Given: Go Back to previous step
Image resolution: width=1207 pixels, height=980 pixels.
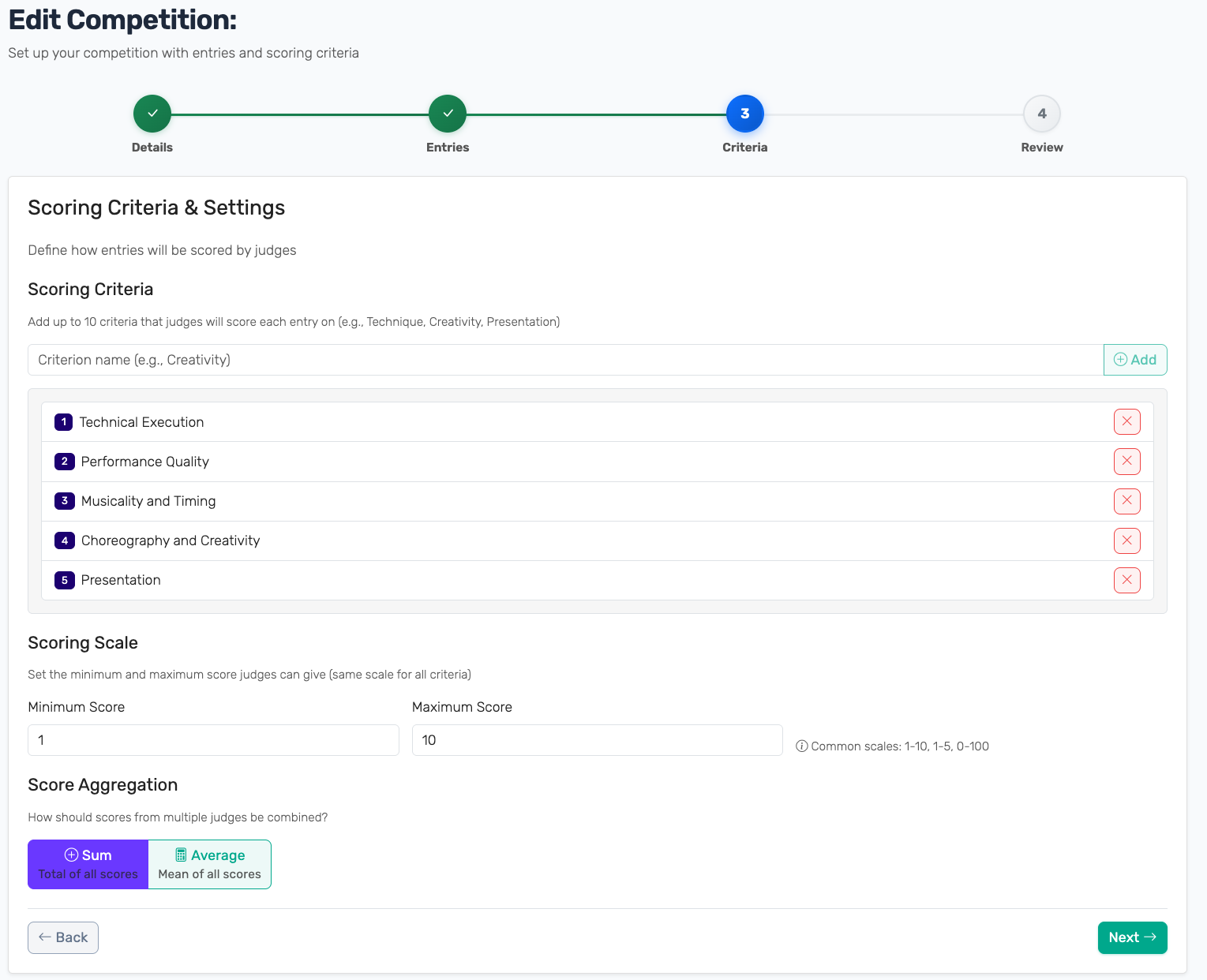Looking at the screenshot, I should point(63,937).
